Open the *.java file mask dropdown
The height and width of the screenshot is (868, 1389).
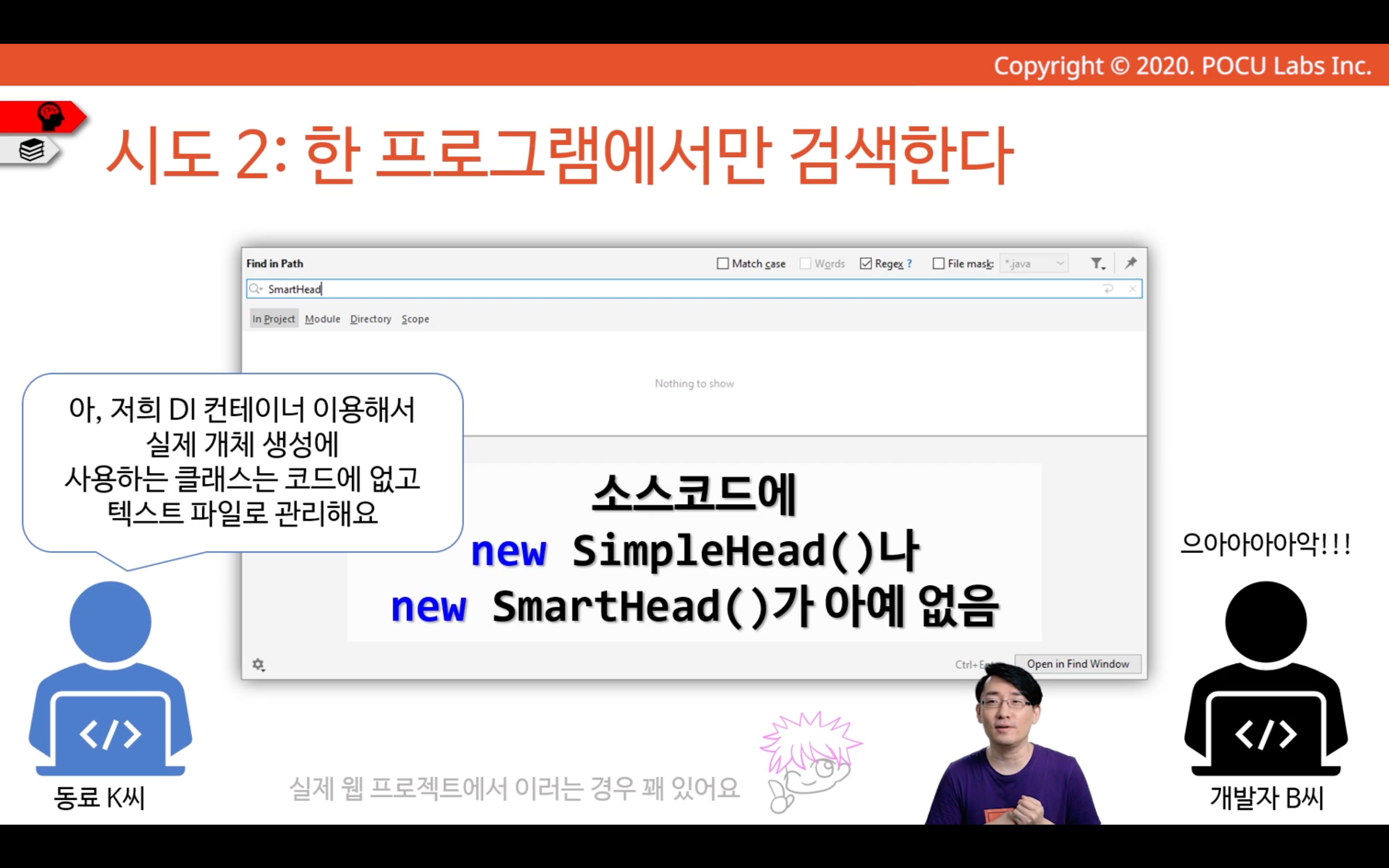(x=1034, y=264)
